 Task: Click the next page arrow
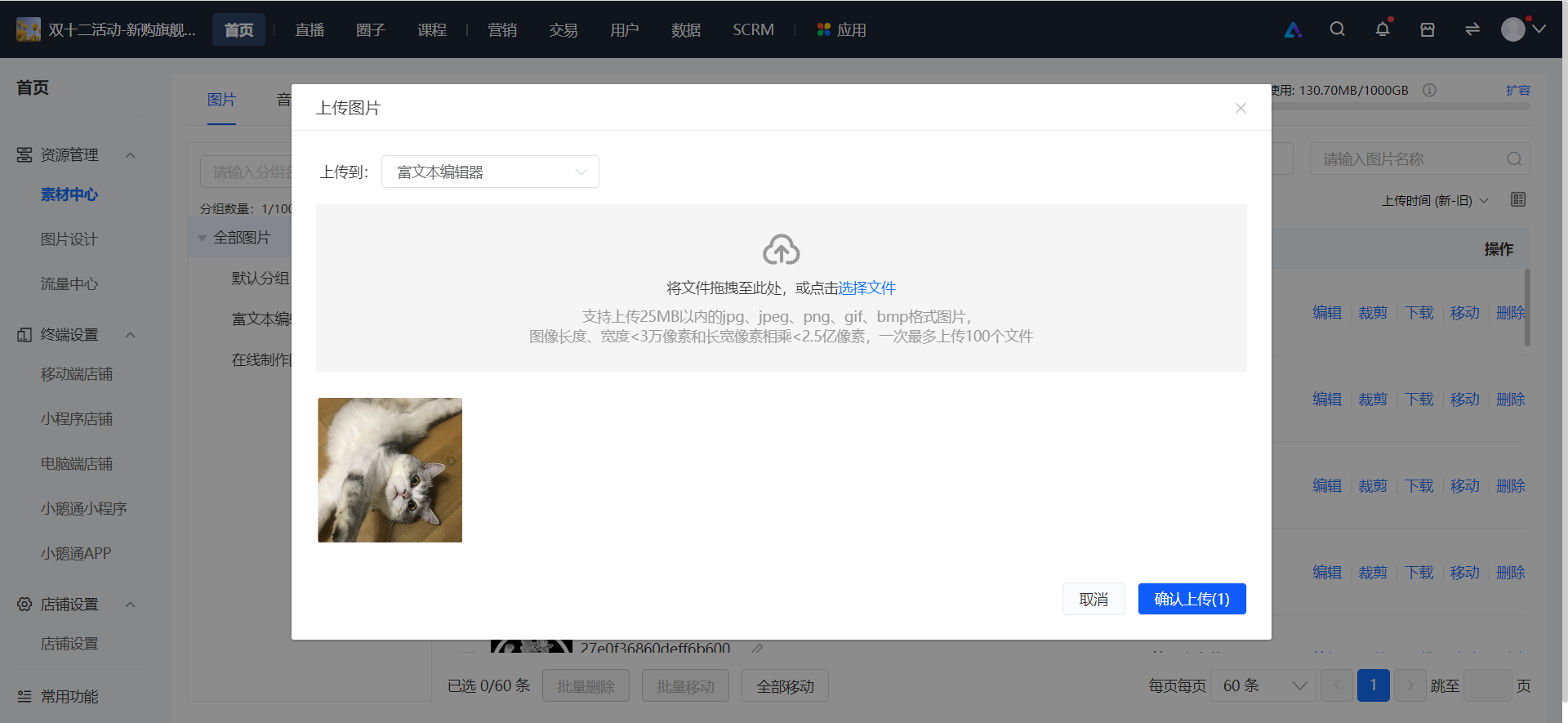tap(1410, 685)
